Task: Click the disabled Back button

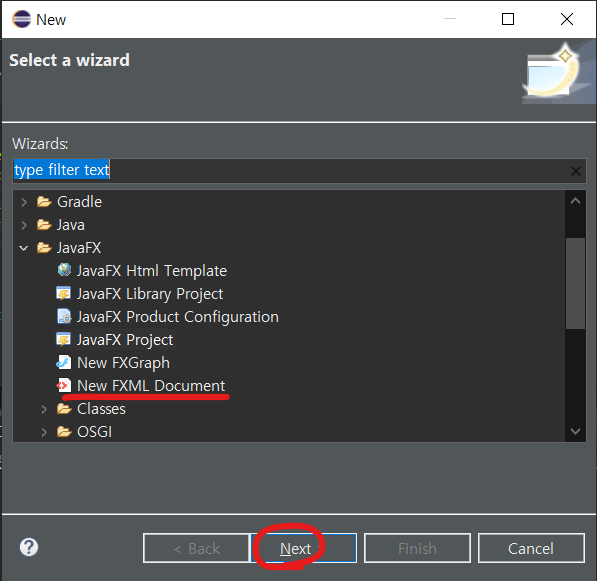Action: click(x=196, y=548)
